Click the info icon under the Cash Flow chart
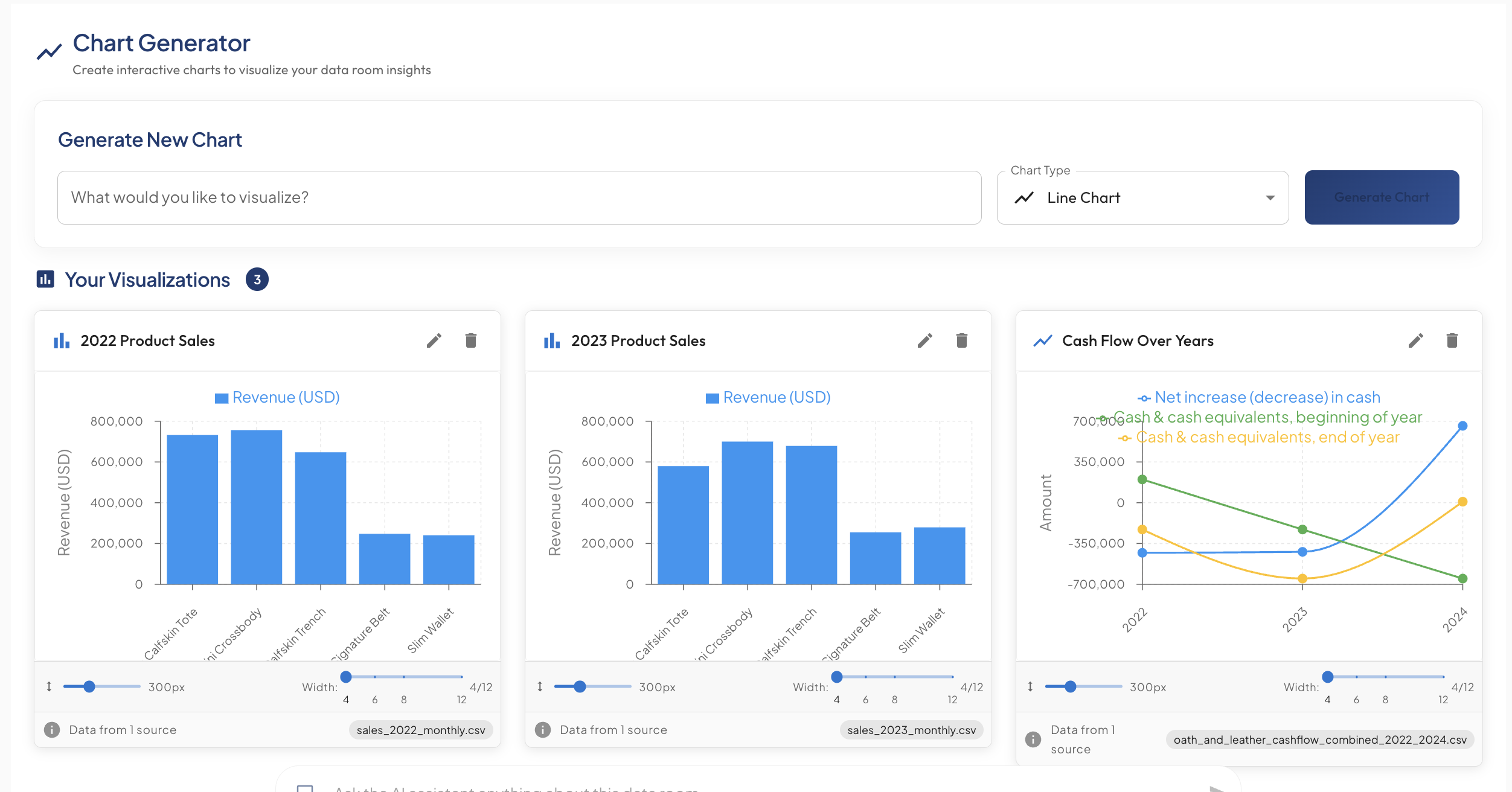The height and width of the screenshot is (792, 1512). pyautogui.click(x=1033, y=739)
